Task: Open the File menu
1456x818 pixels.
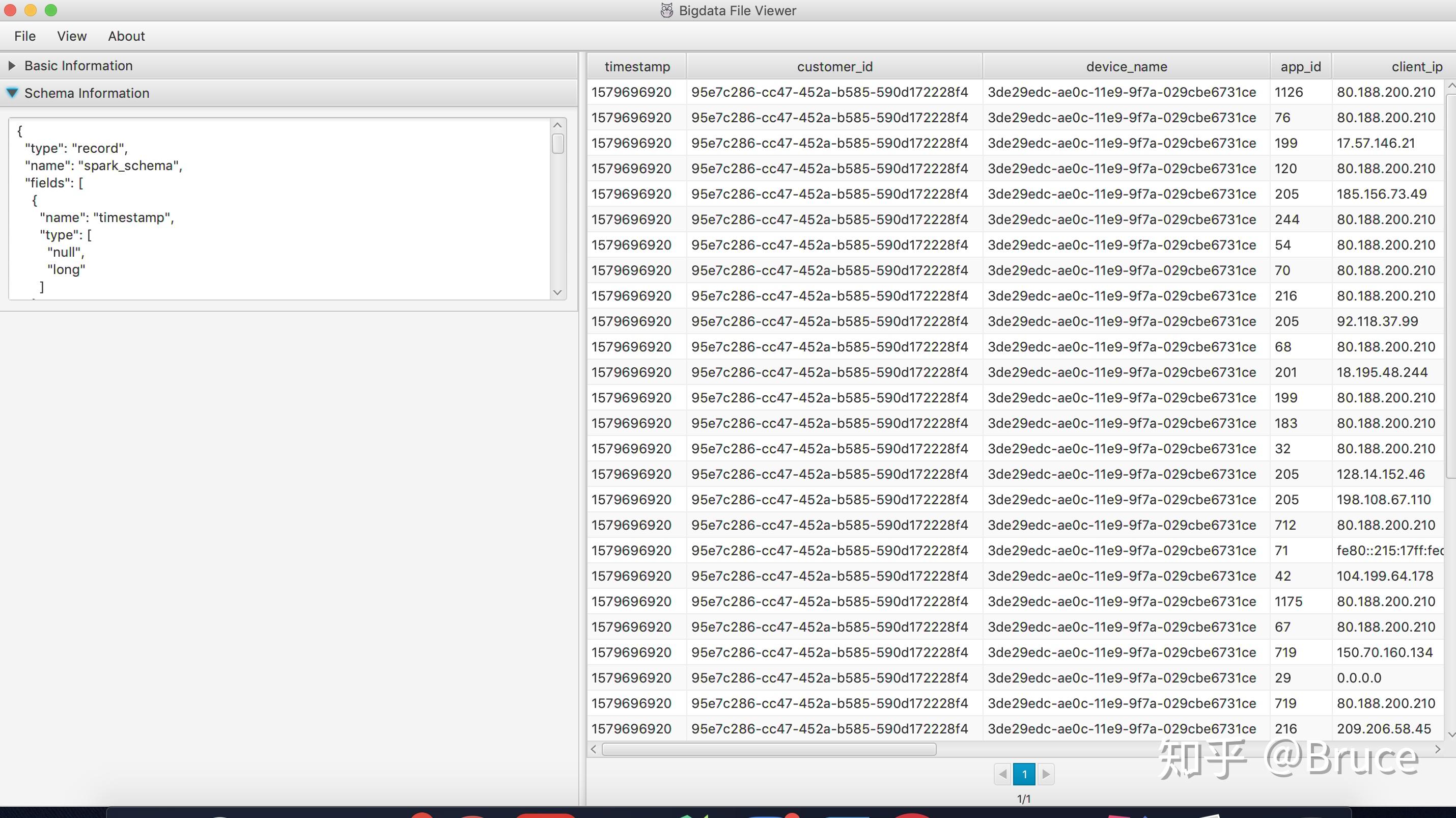Action: click(x=25, y=36)
